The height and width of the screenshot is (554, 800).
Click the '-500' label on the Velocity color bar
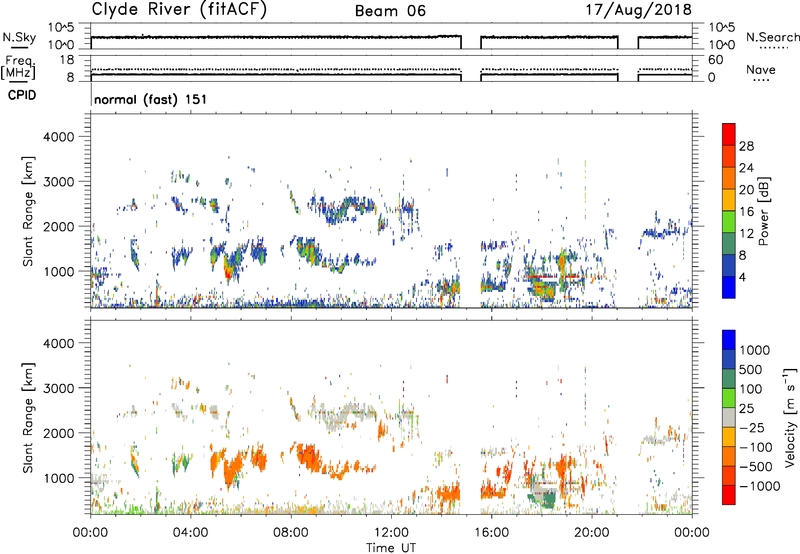point(756,467)
